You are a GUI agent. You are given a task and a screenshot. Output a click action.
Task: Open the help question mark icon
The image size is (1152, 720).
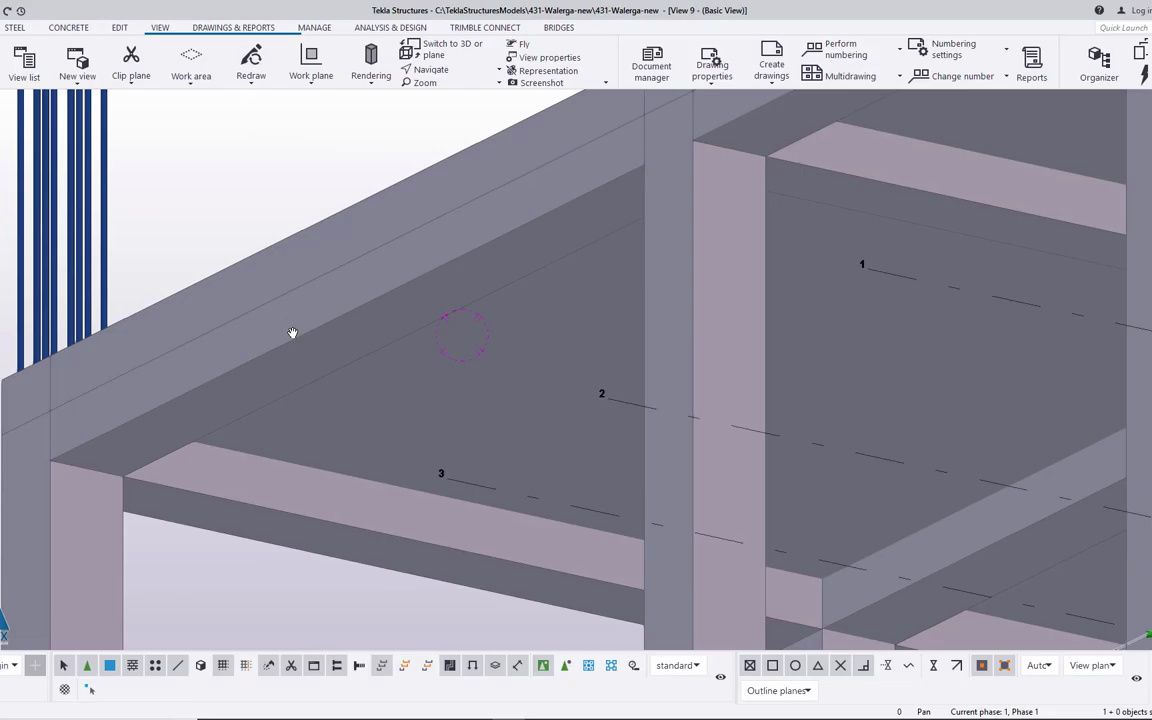(x=1099, y=10)
